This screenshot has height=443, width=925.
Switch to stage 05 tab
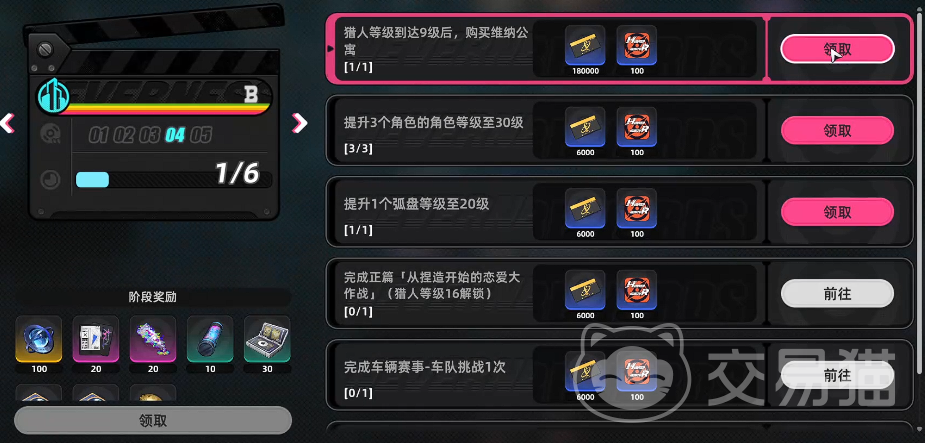point(201,135)
